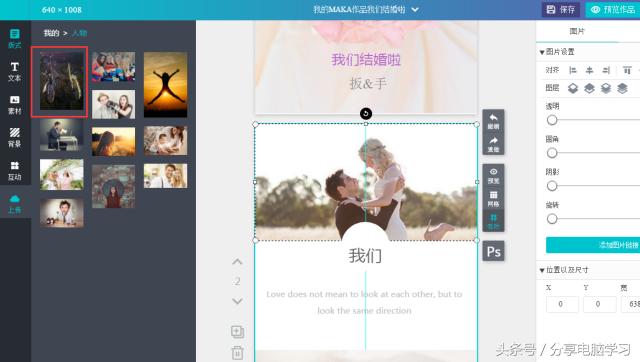The height and width of the screenshot is (362, 640).
Task: Click the third layer-order icon
Action: [606, 88]
